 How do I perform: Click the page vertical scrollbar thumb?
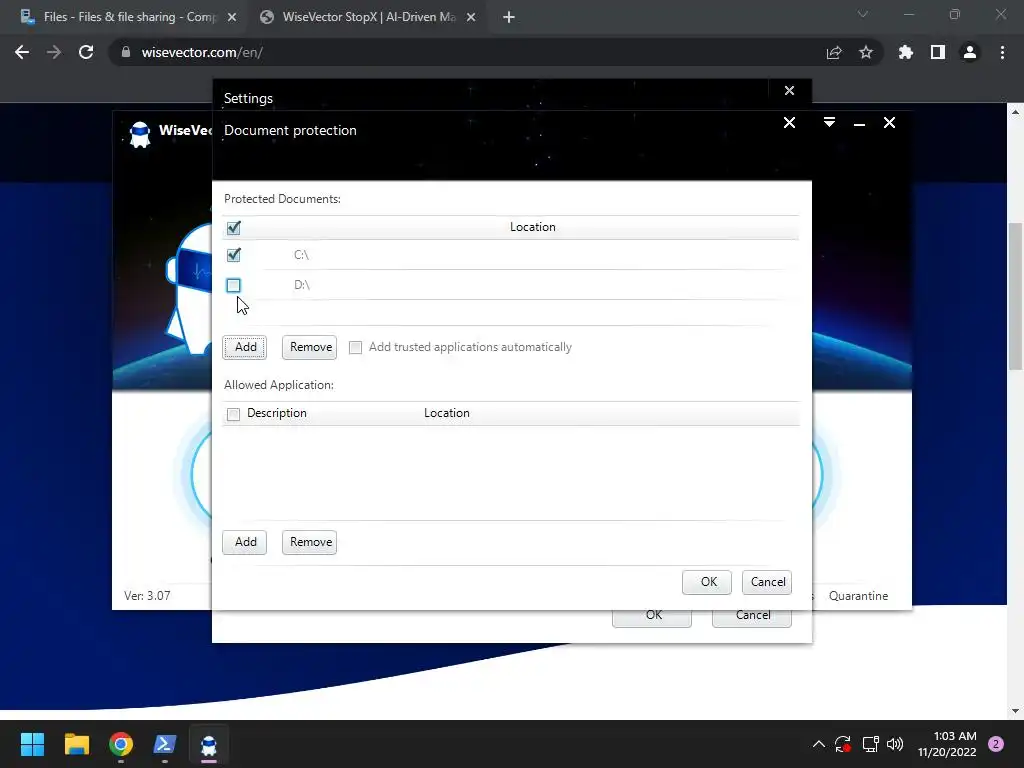coord(1015,296)
